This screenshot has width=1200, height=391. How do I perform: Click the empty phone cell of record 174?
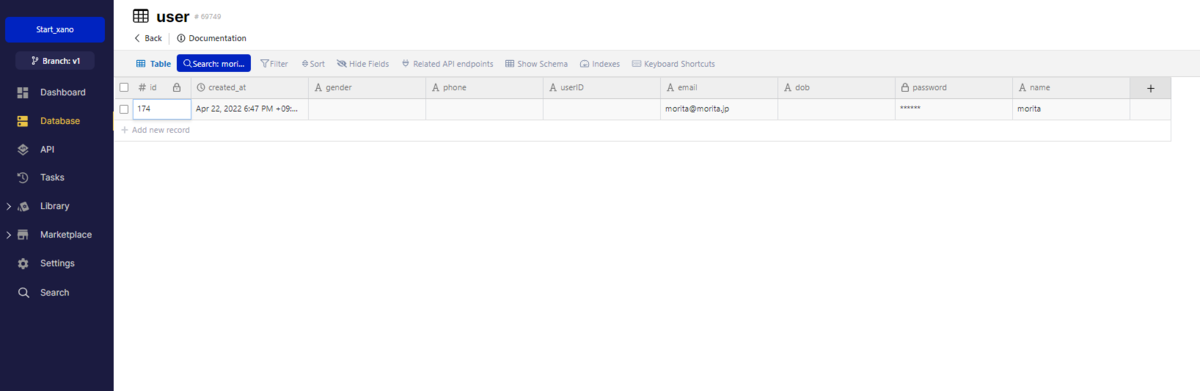click(x=484, y=109)
